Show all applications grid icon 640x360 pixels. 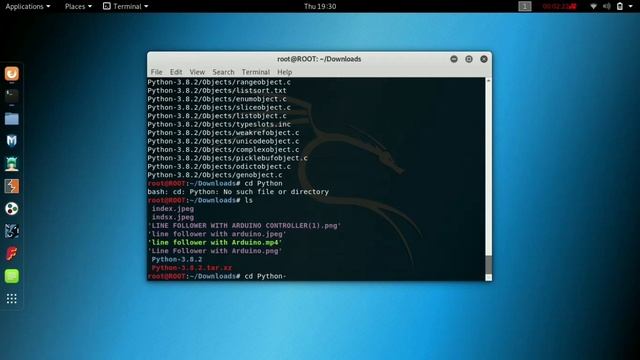(11, 299)
